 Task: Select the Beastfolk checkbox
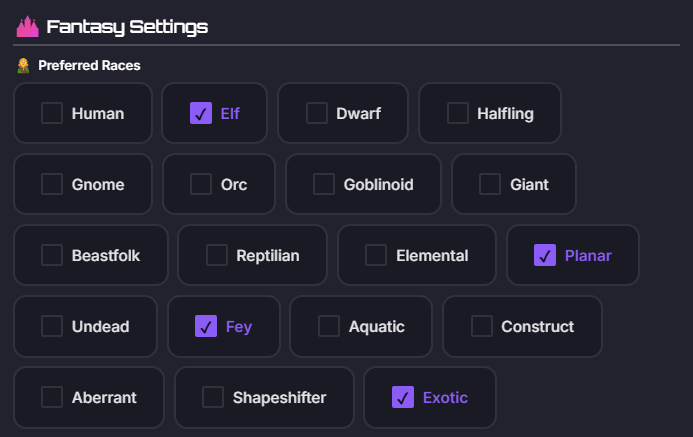(52, 255)
